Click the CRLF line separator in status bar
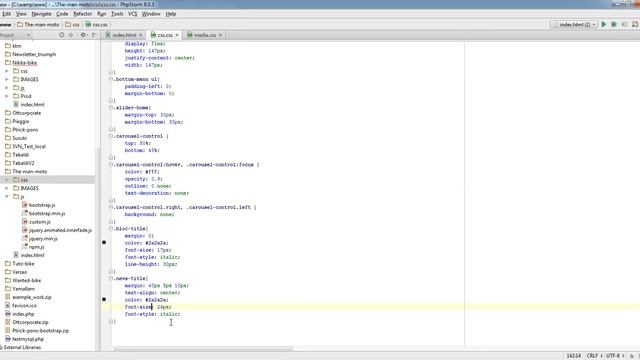640x360 pixels. (x=594, y=356)
